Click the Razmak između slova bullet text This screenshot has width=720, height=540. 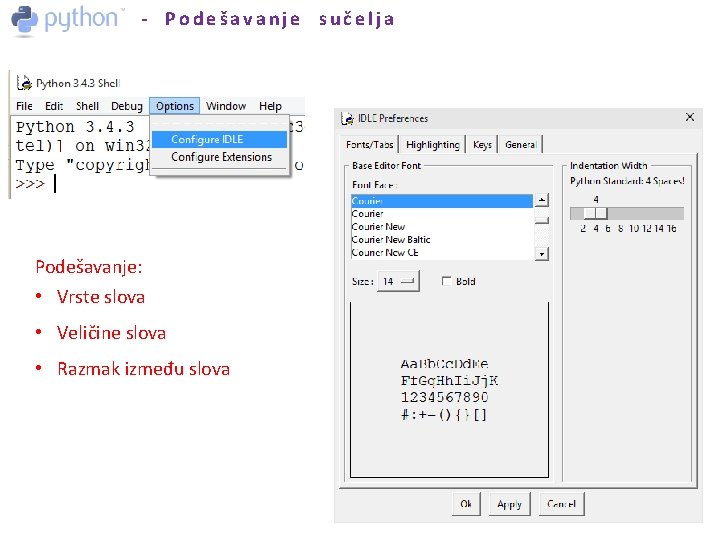coord(143,369)
